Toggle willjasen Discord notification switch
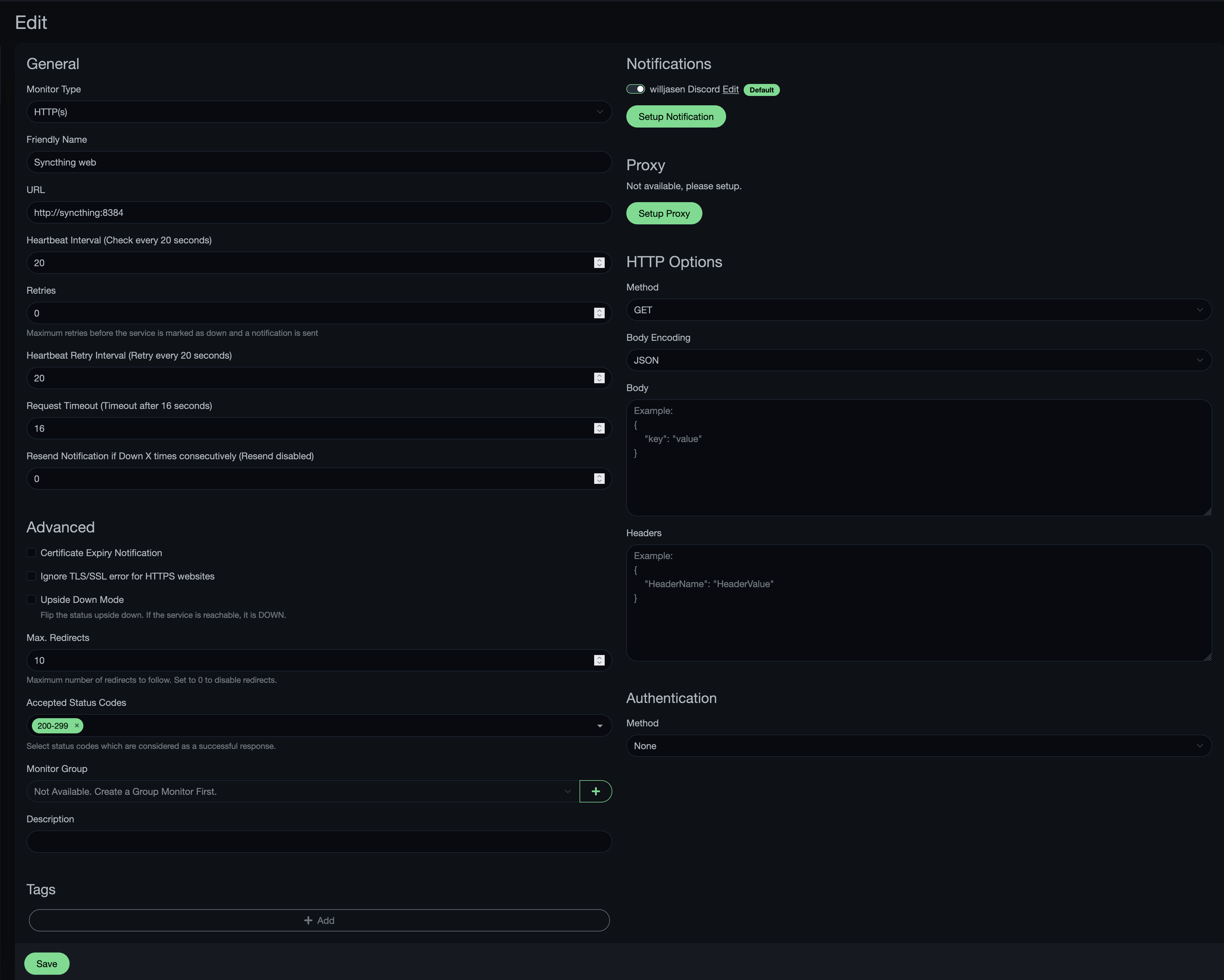This screenshot has height=980, width=1224. tap(635, 89)
